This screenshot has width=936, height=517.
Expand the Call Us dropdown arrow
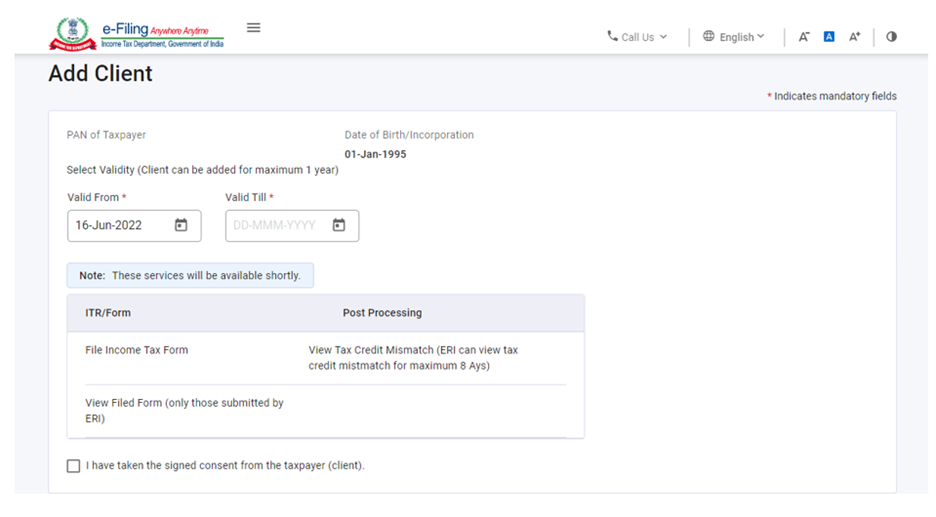click(663, 37)
